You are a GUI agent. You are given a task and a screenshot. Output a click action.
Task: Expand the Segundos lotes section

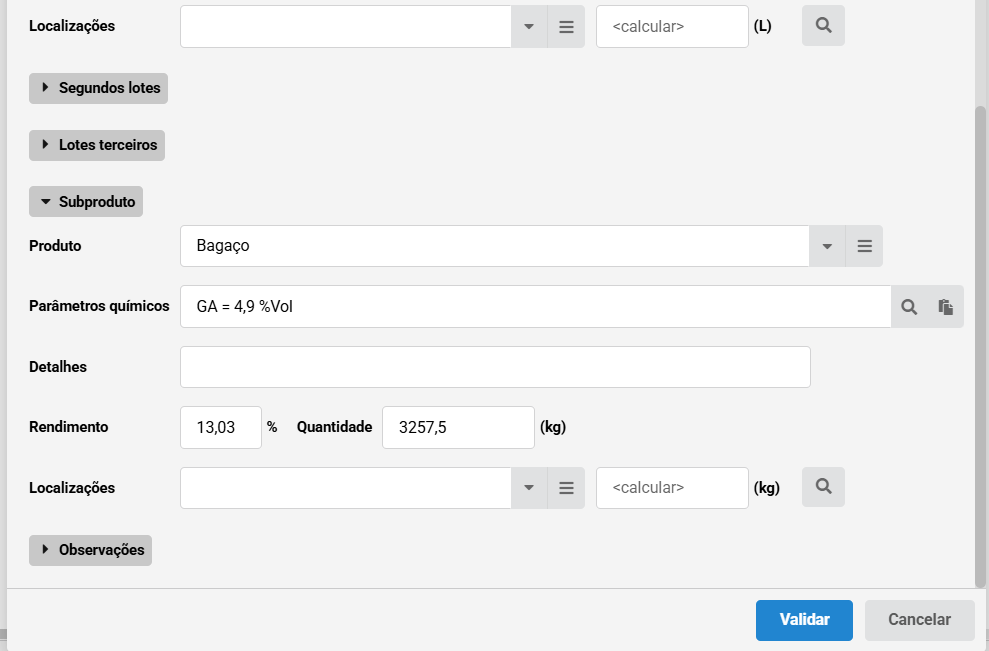coord(98,88)
